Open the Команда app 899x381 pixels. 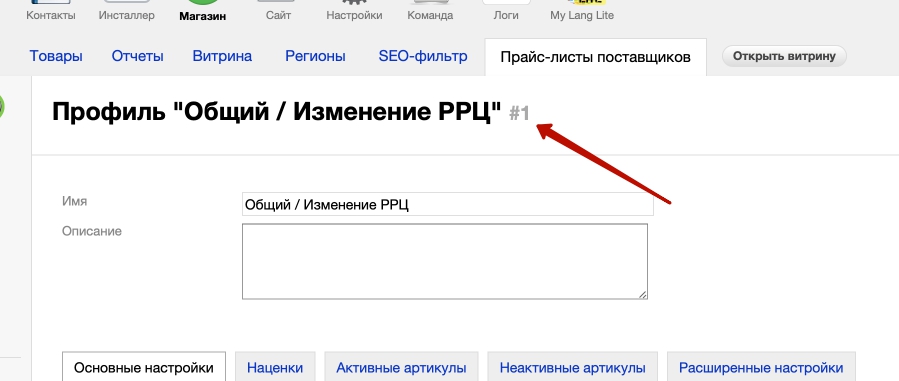point(430,11)
